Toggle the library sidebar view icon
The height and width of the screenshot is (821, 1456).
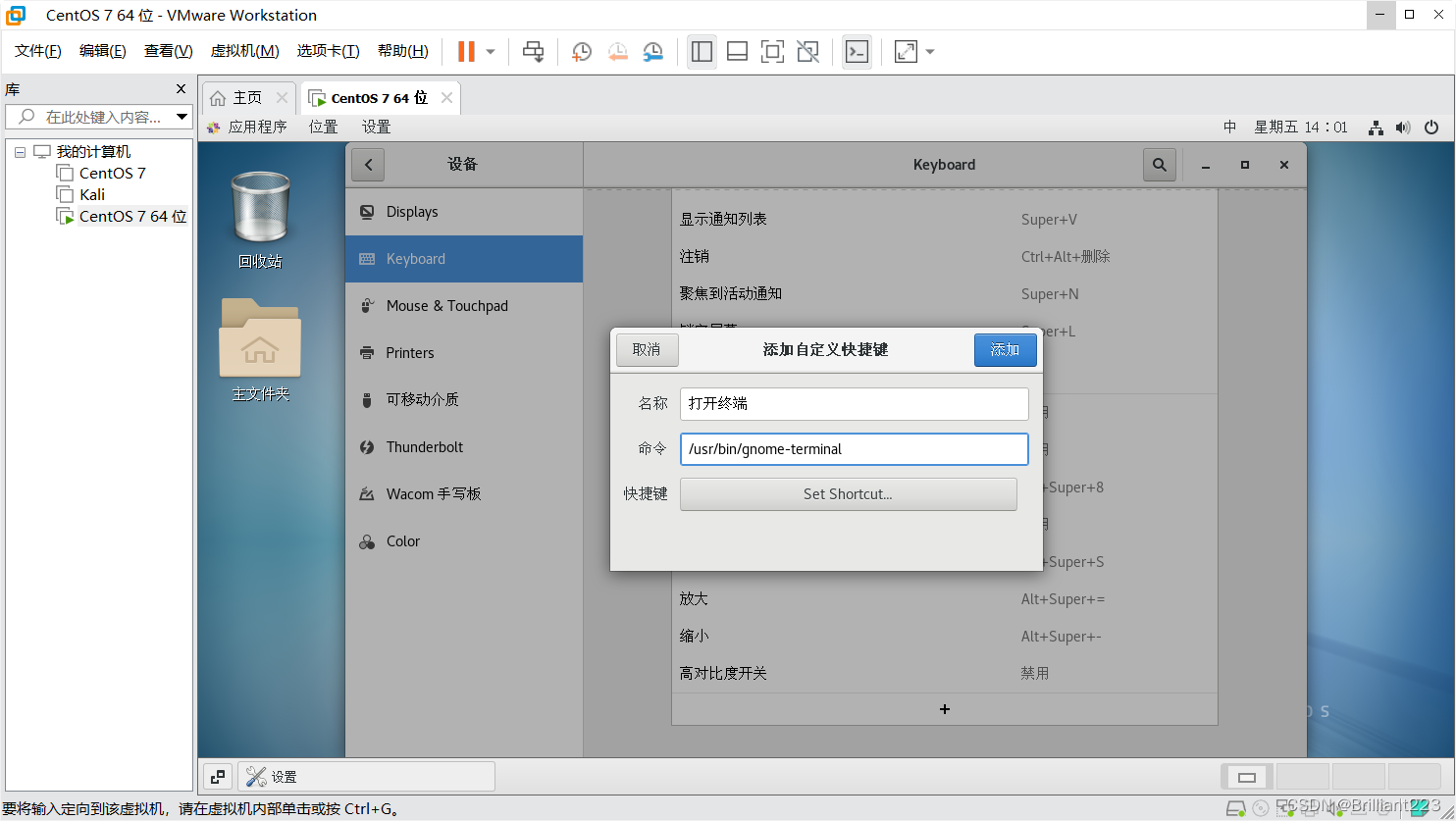click(x=702, y=51)
